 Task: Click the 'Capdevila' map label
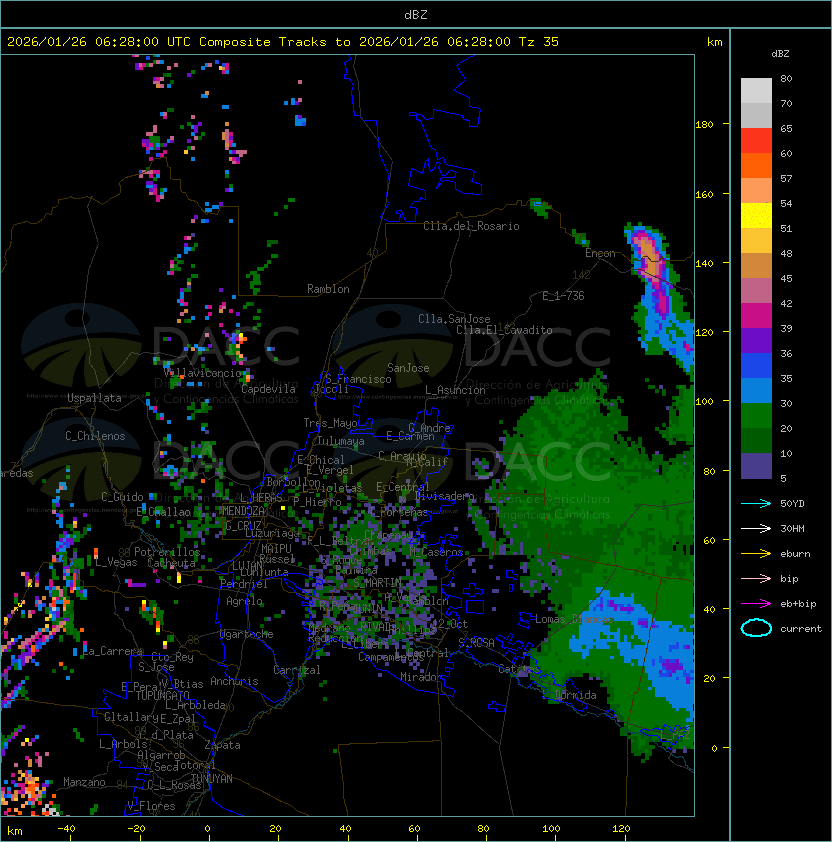(x=269, y=389)
